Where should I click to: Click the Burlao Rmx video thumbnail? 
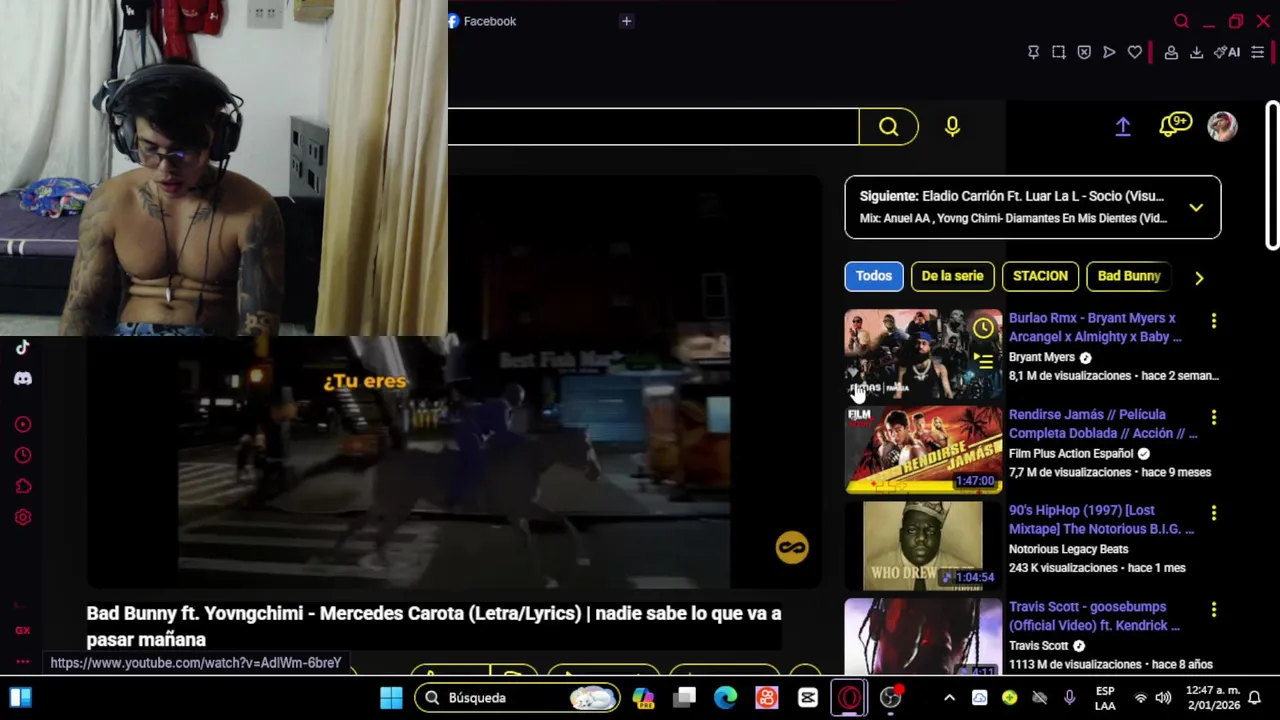click(x=923, y=354)
